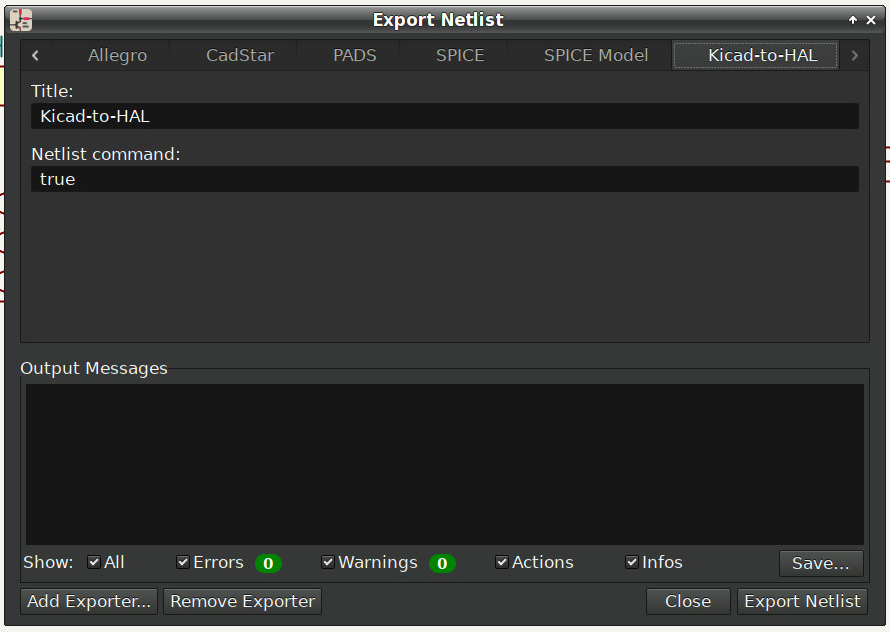Toggle the Errors checkbox
The height and width of the screenshot is (632, 890).
[183, 562]
